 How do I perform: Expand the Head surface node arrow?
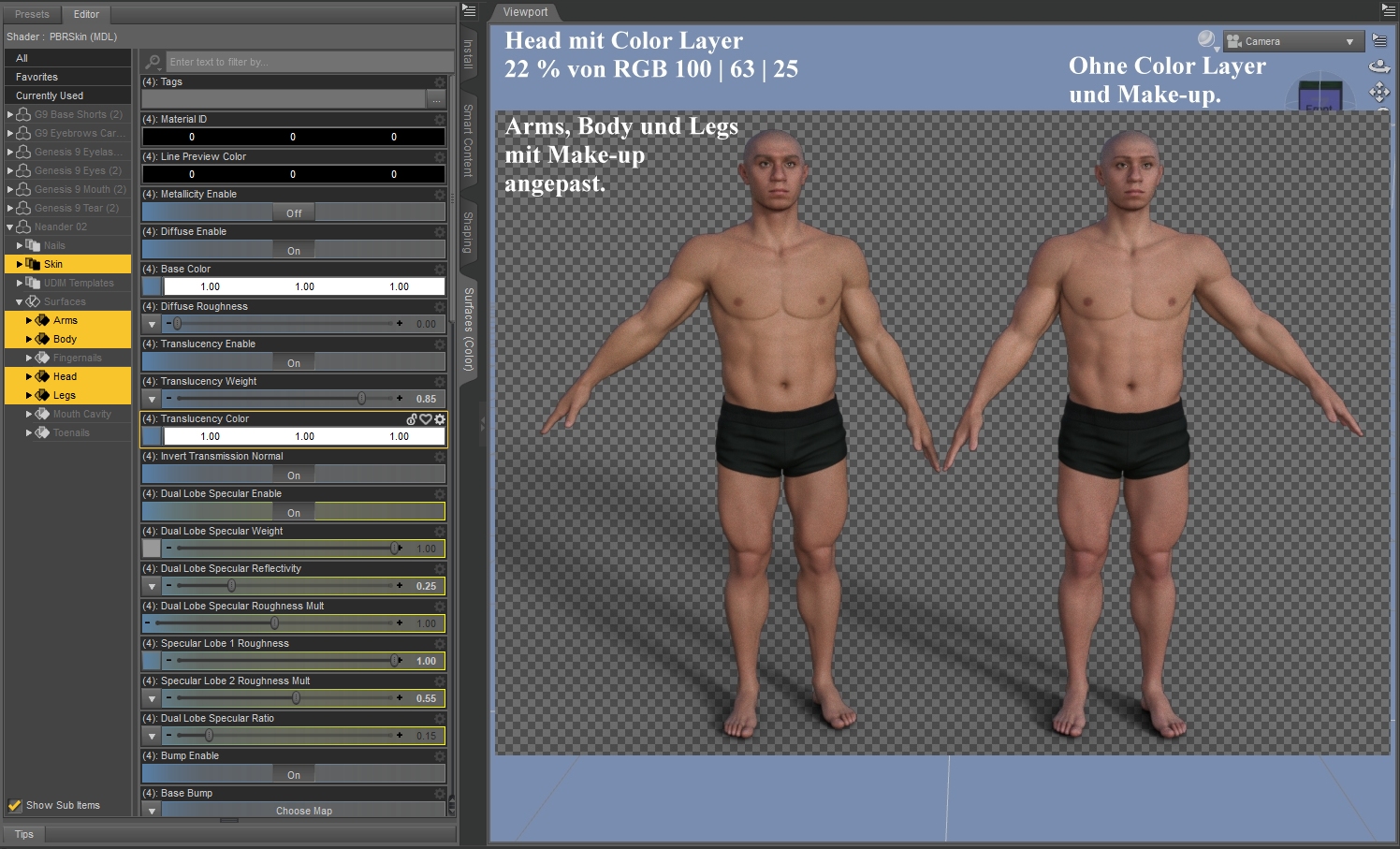(x=29, y=376)
